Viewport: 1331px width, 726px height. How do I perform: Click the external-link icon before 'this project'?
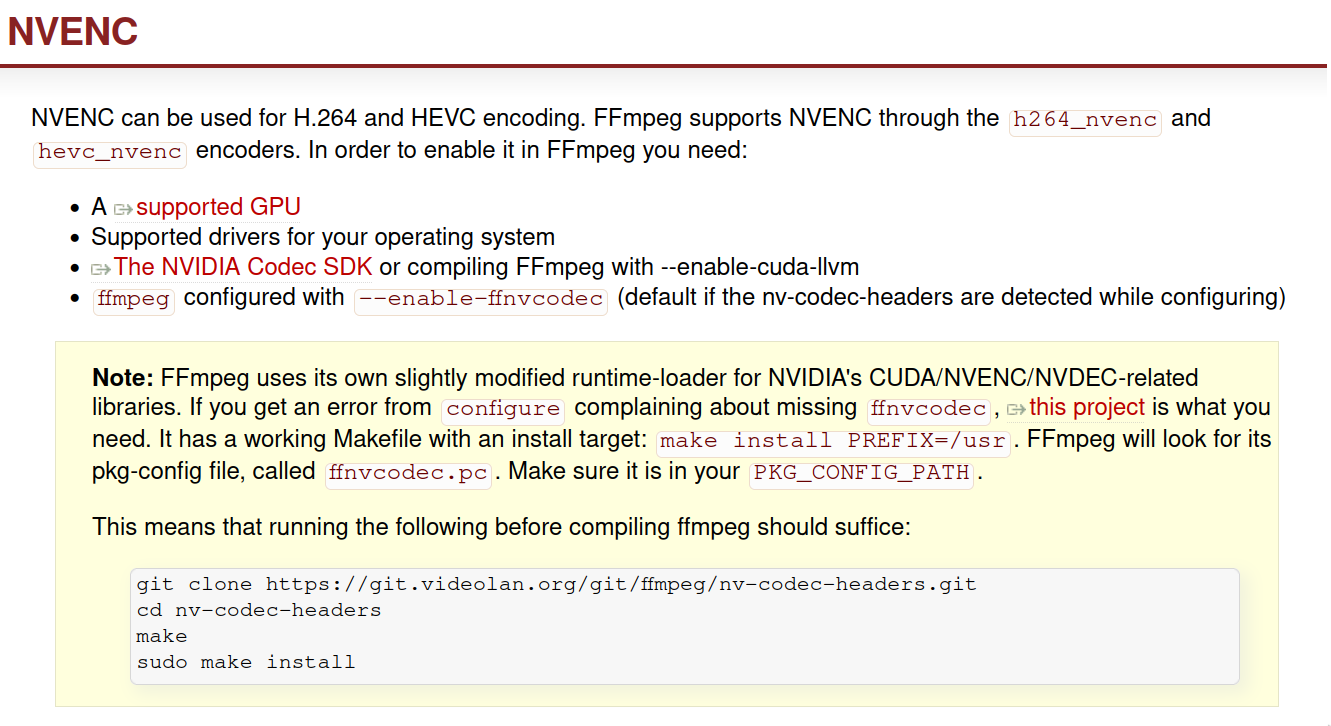[1016, 409]
